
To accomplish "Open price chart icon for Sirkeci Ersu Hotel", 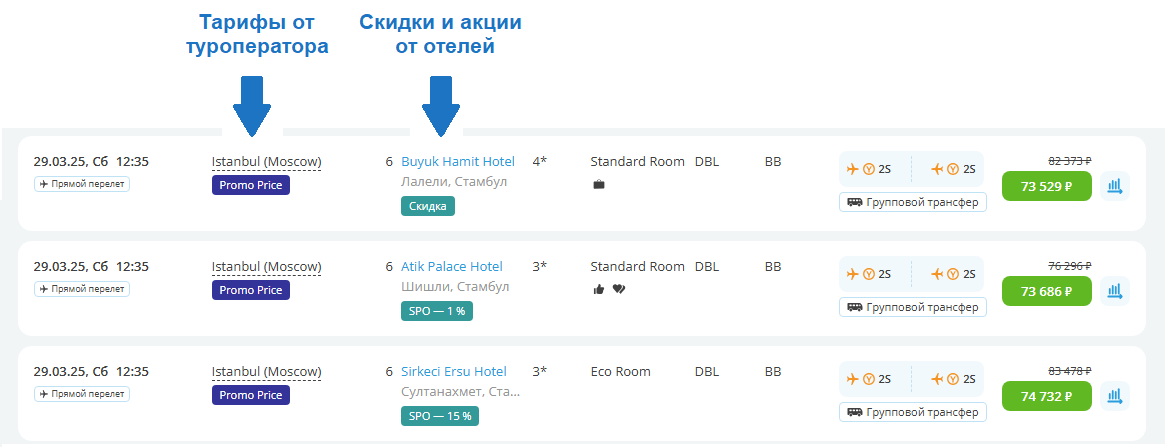I will pyautogui.click(x=1115, y=396).
